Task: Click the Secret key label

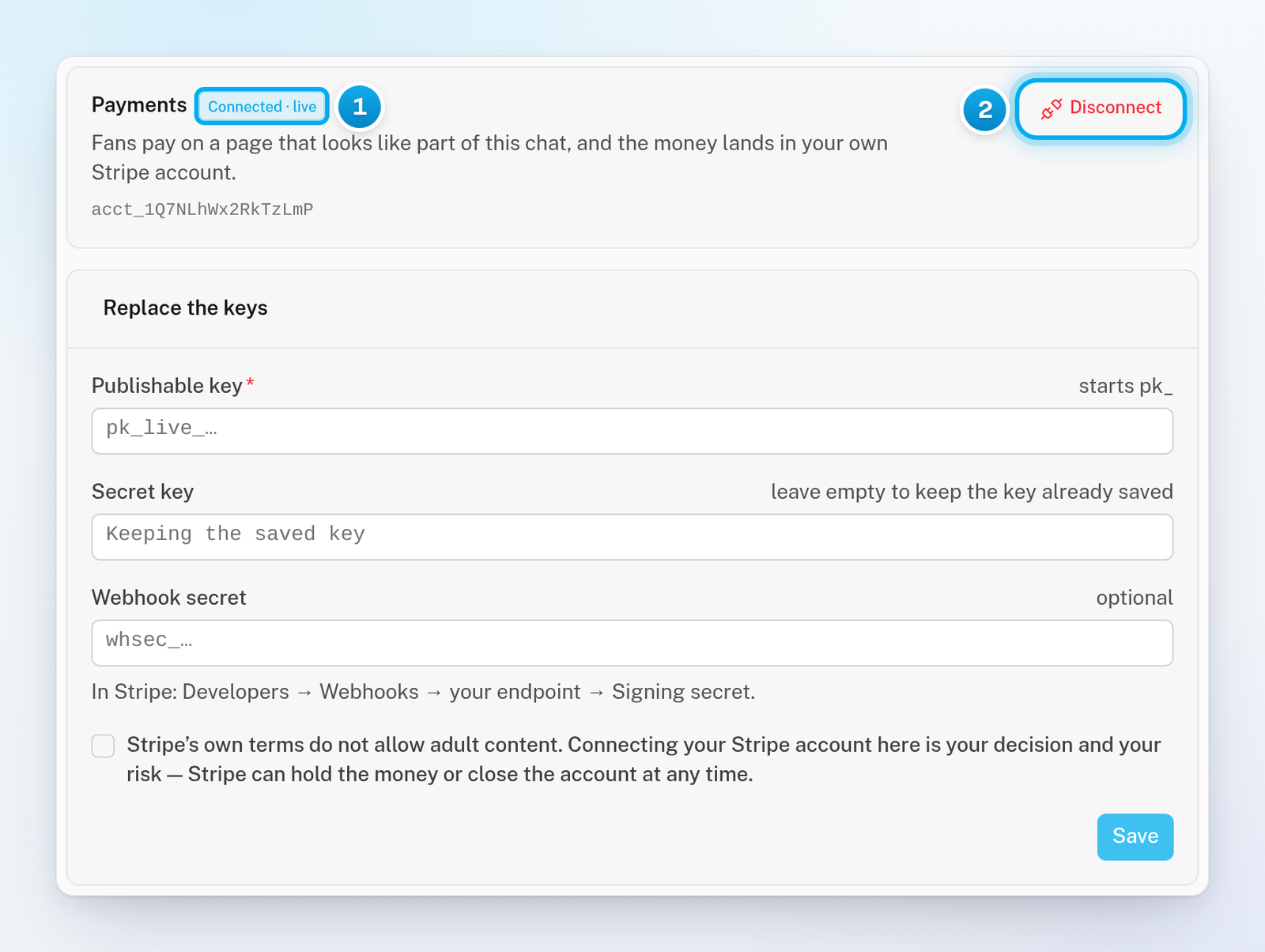Action: pyautogui.click(x=142, y=492)
